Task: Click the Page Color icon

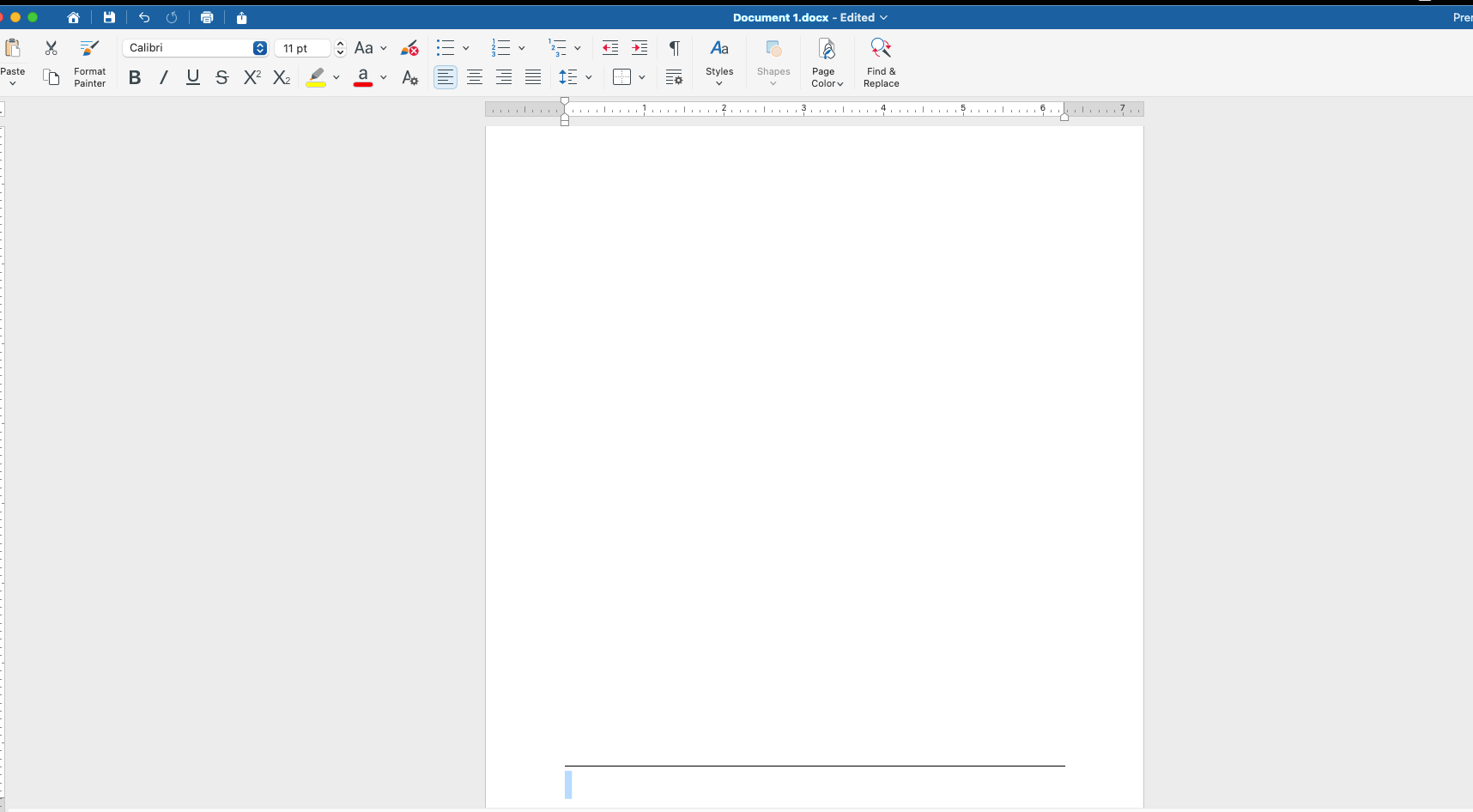Action: 825,49
